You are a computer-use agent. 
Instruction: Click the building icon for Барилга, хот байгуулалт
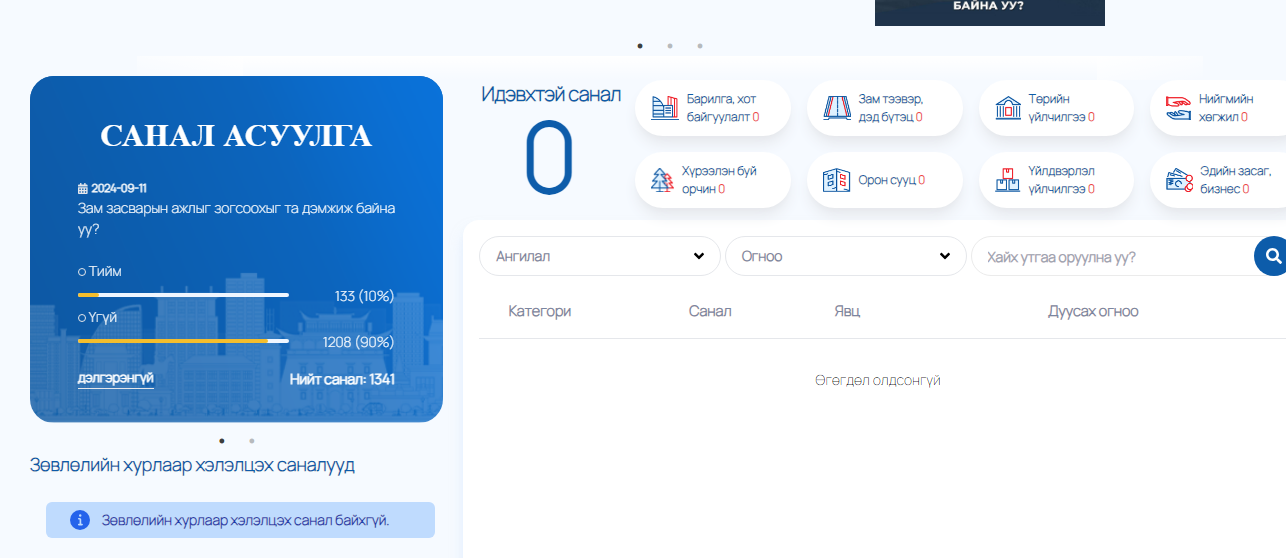[x=665, y=108]
